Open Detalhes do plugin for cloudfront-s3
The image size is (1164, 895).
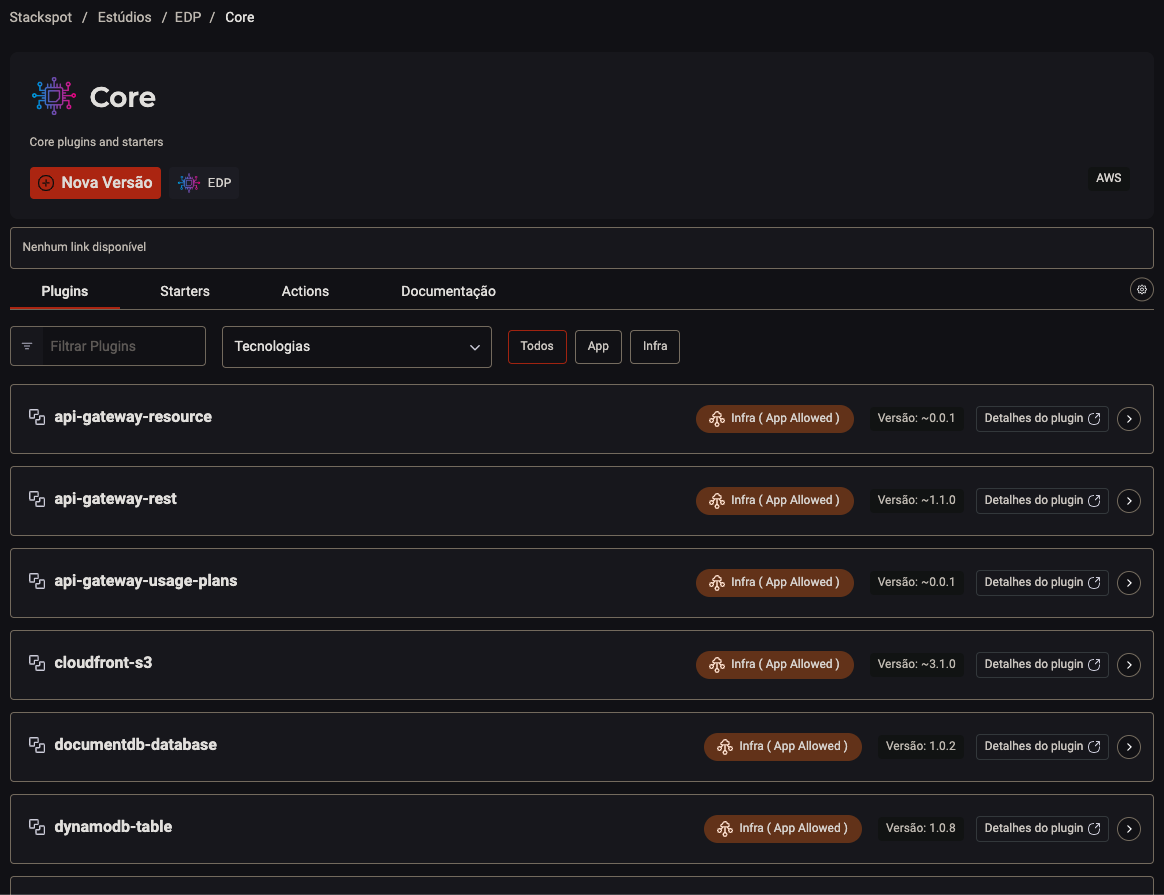tap(1042, 665)
